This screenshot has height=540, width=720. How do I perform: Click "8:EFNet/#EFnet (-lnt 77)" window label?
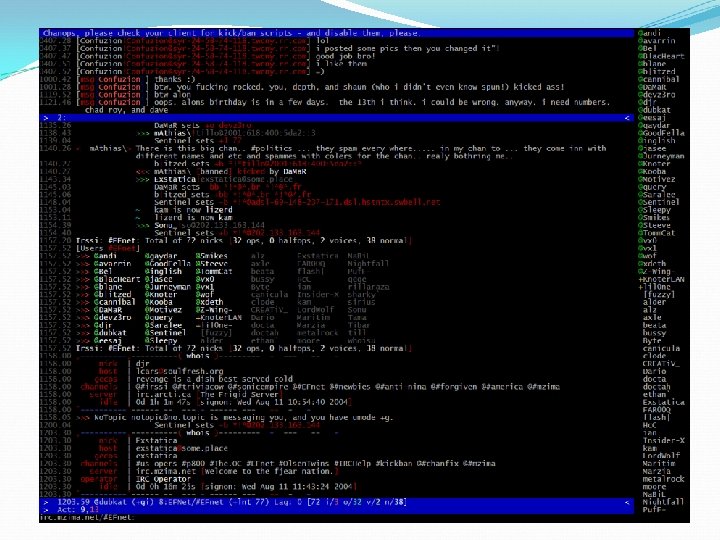click(214, 502)
